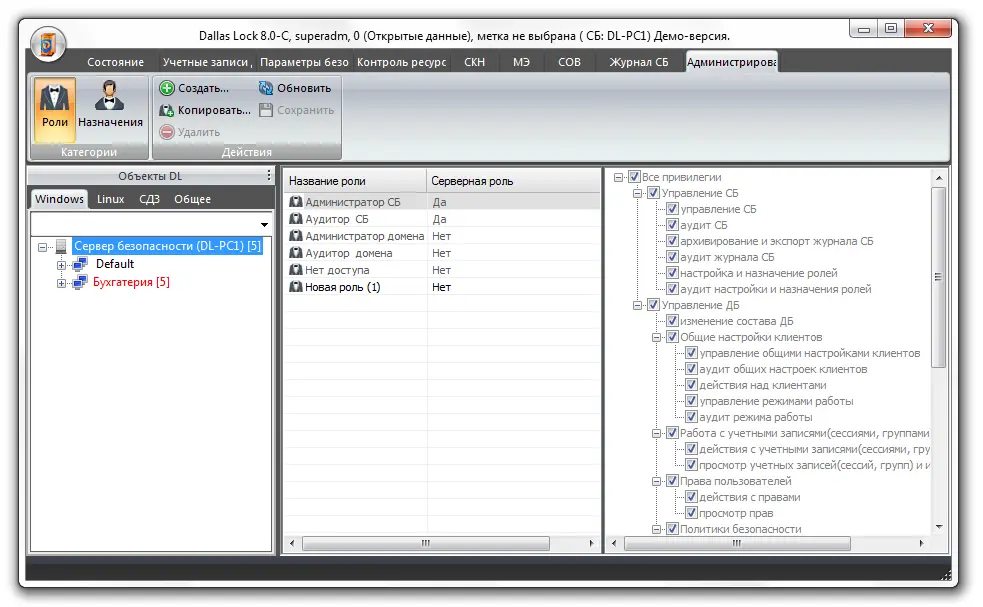
Task: Collapse the Управление ДБ privileges node
Action: click(x=637, y=305)
